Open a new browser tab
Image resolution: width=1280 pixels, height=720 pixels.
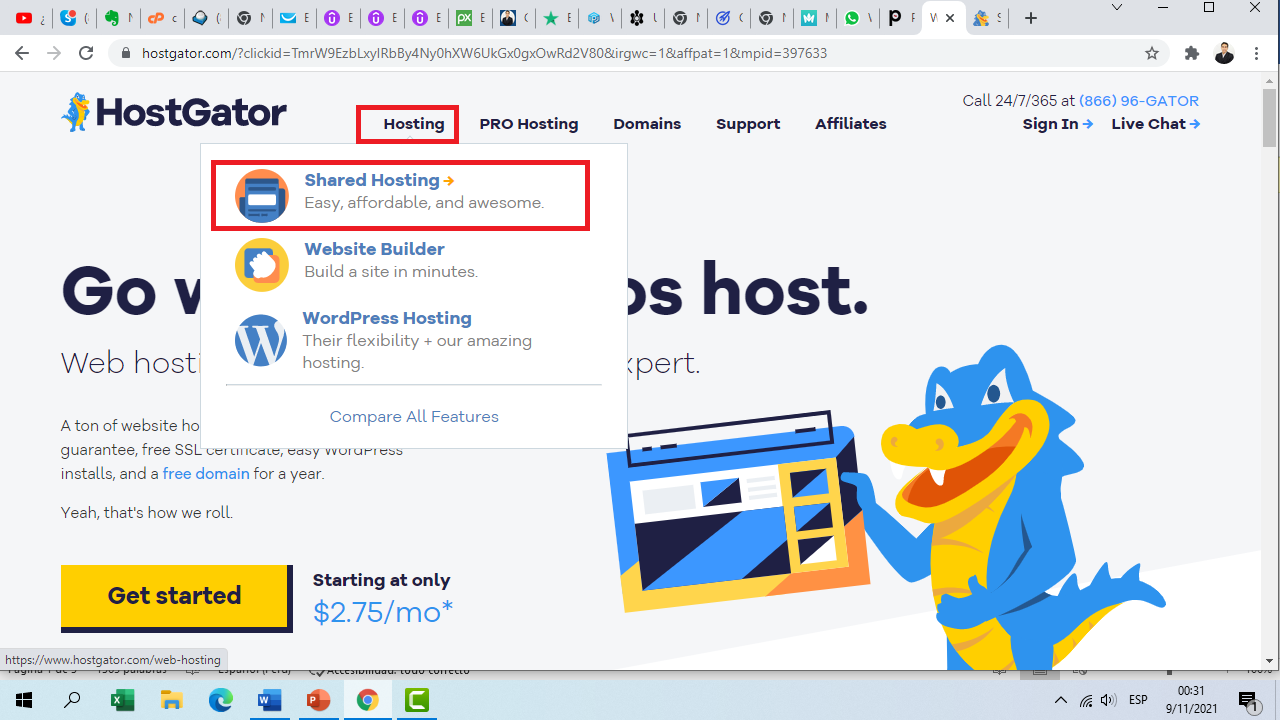[x=1031, y=18]
